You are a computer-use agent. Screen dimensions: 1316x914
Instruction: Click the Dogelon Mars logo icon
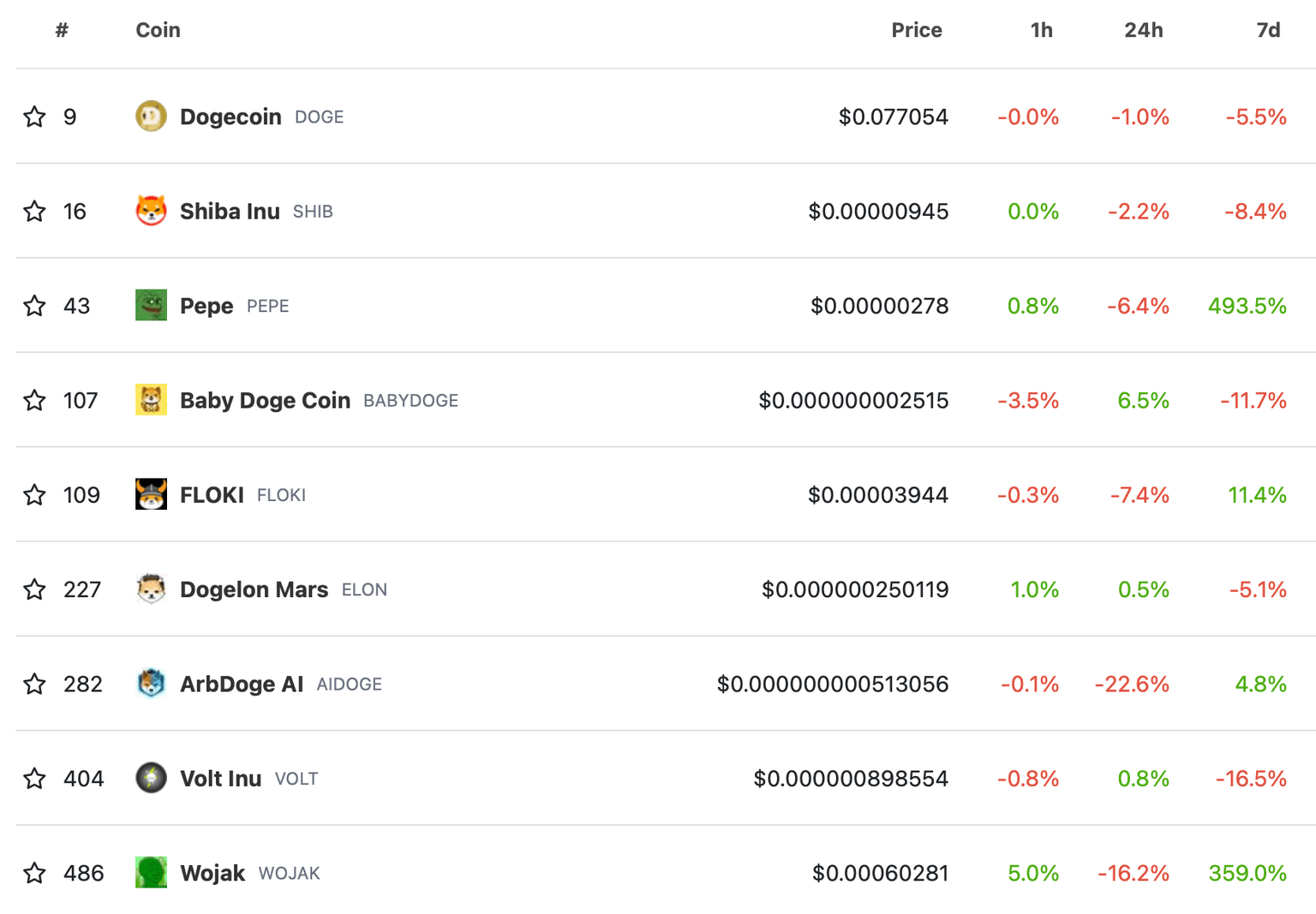pyautogui.click(x=151, y=589)
